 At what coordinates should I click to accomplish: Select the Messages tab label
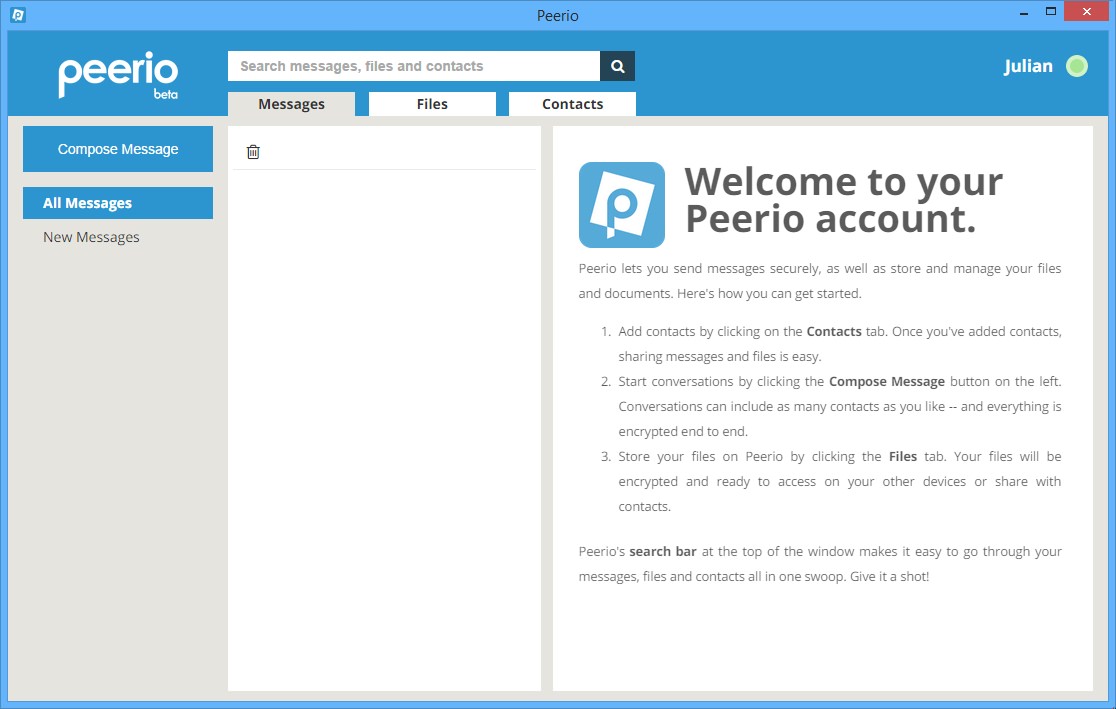click(291, 103)
